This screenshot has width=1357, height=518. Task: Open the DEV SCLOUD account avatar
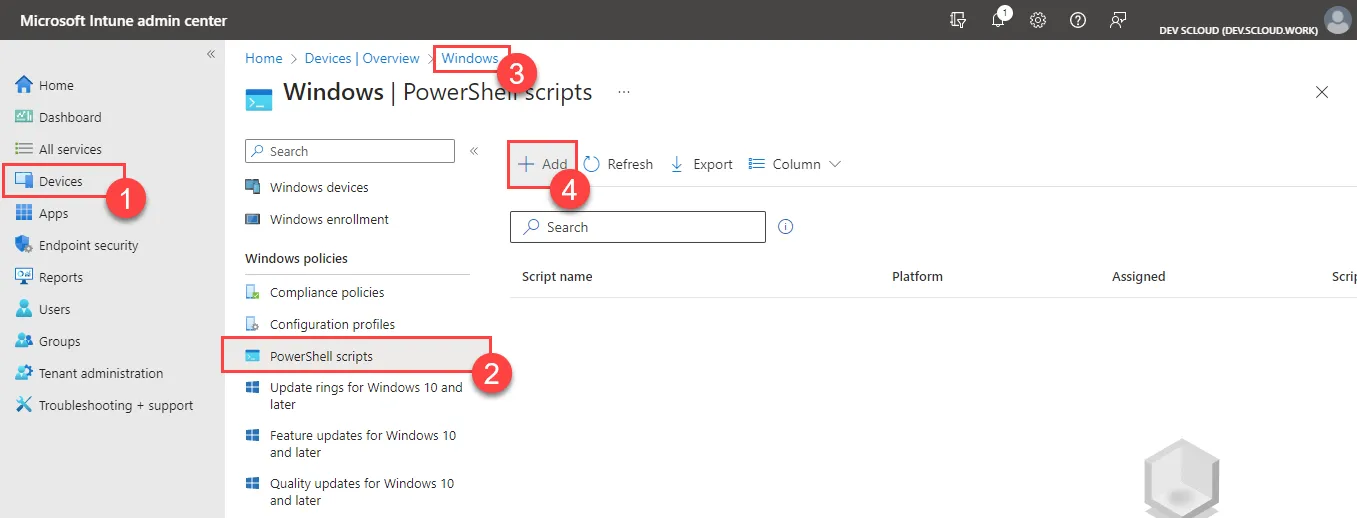coord(1336,20)
